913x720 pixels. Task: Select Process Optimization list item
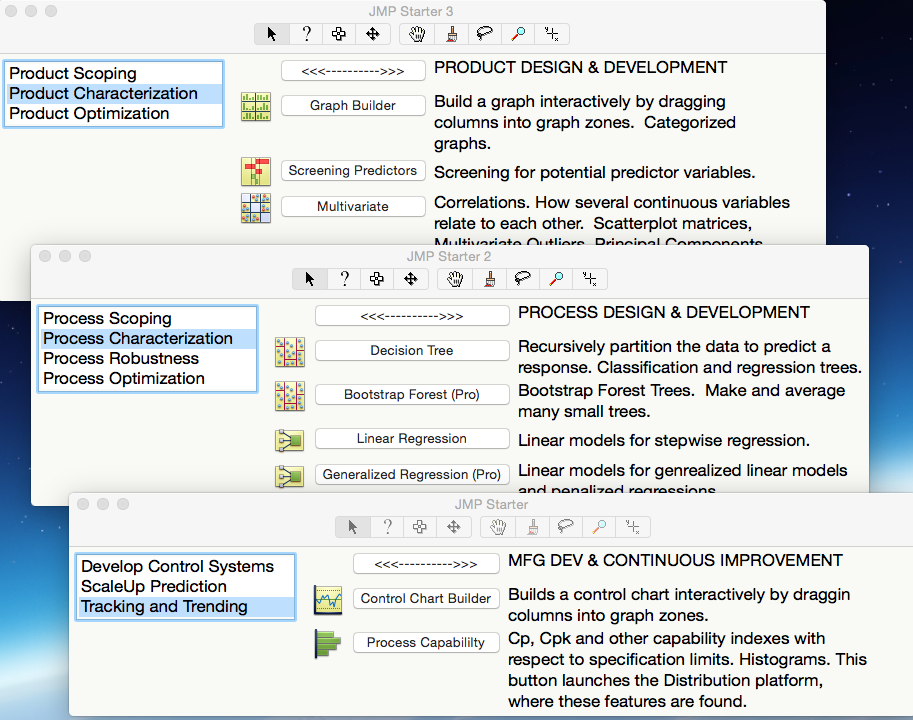147,378
